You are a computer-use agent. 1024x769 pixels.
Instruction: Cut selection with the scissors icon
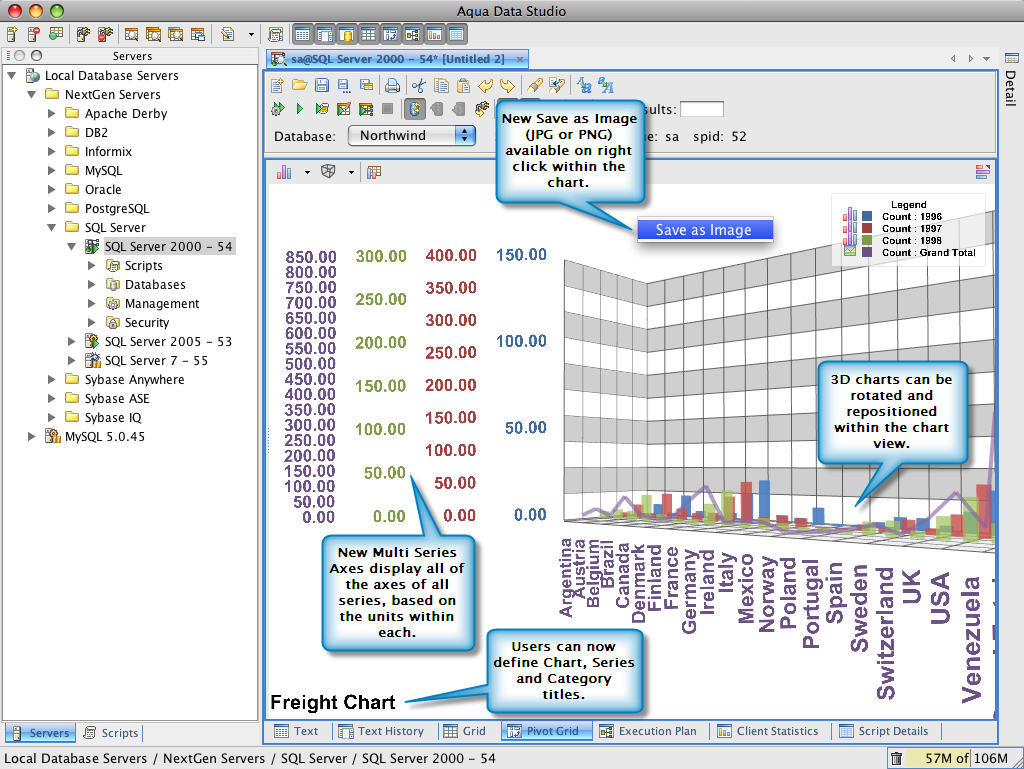(x=419, y=86)
